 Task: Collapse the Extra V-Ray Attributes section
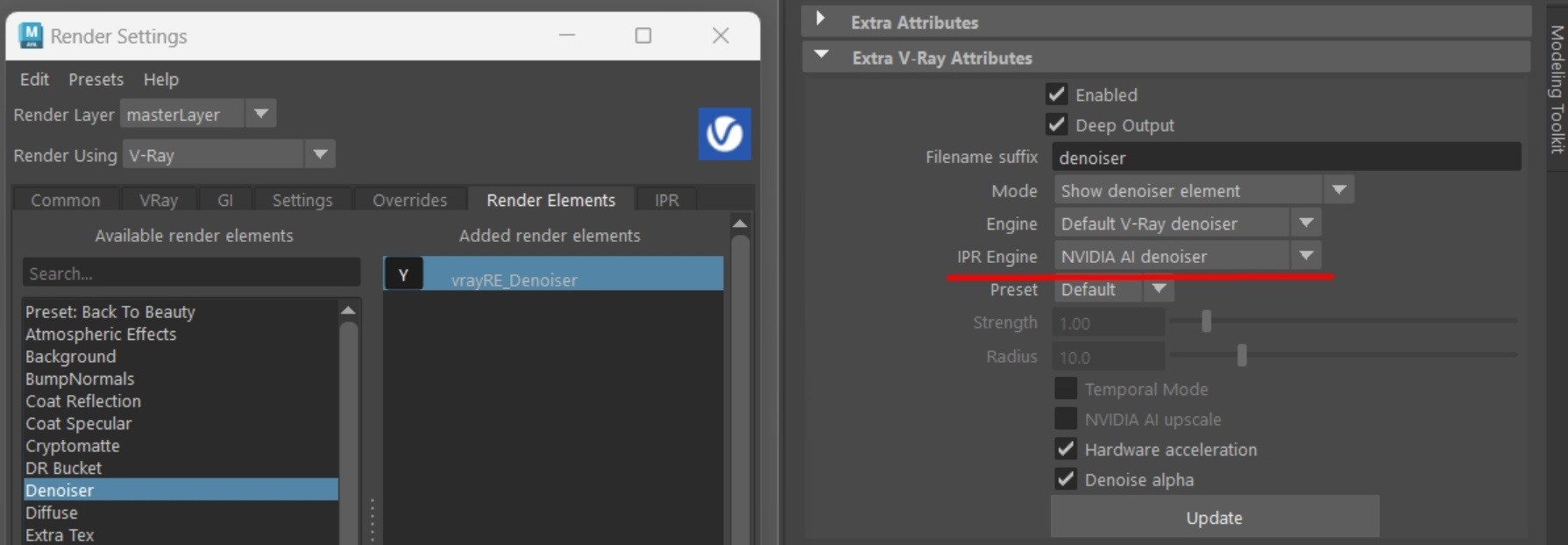click(821, 56)
